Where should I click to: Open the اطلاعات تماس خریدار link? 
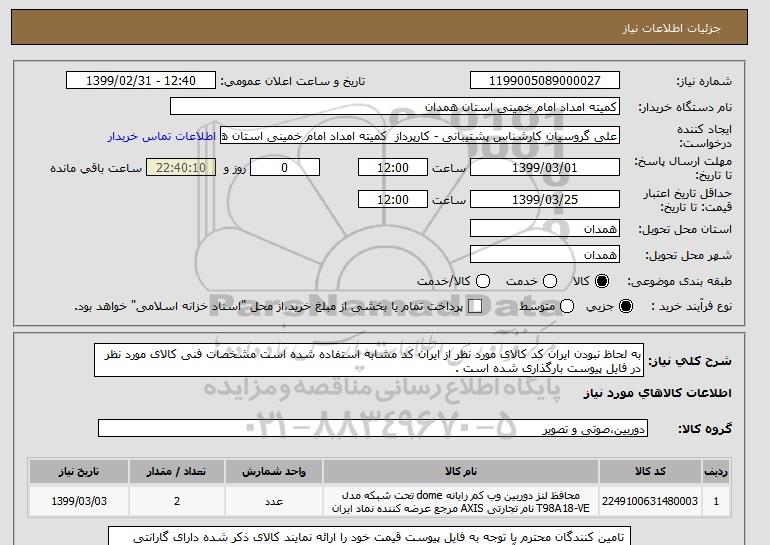click(x=162, y=136)
